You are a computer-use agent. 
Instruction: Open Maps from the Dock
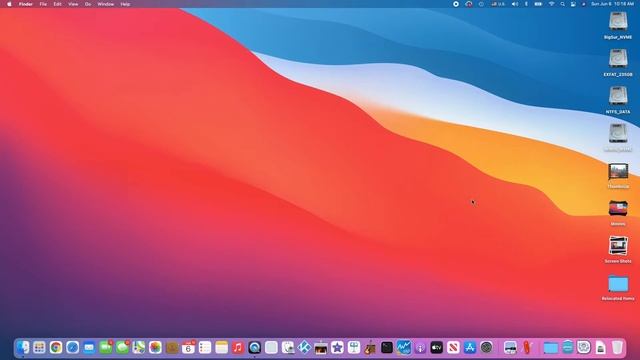[139, 347]
